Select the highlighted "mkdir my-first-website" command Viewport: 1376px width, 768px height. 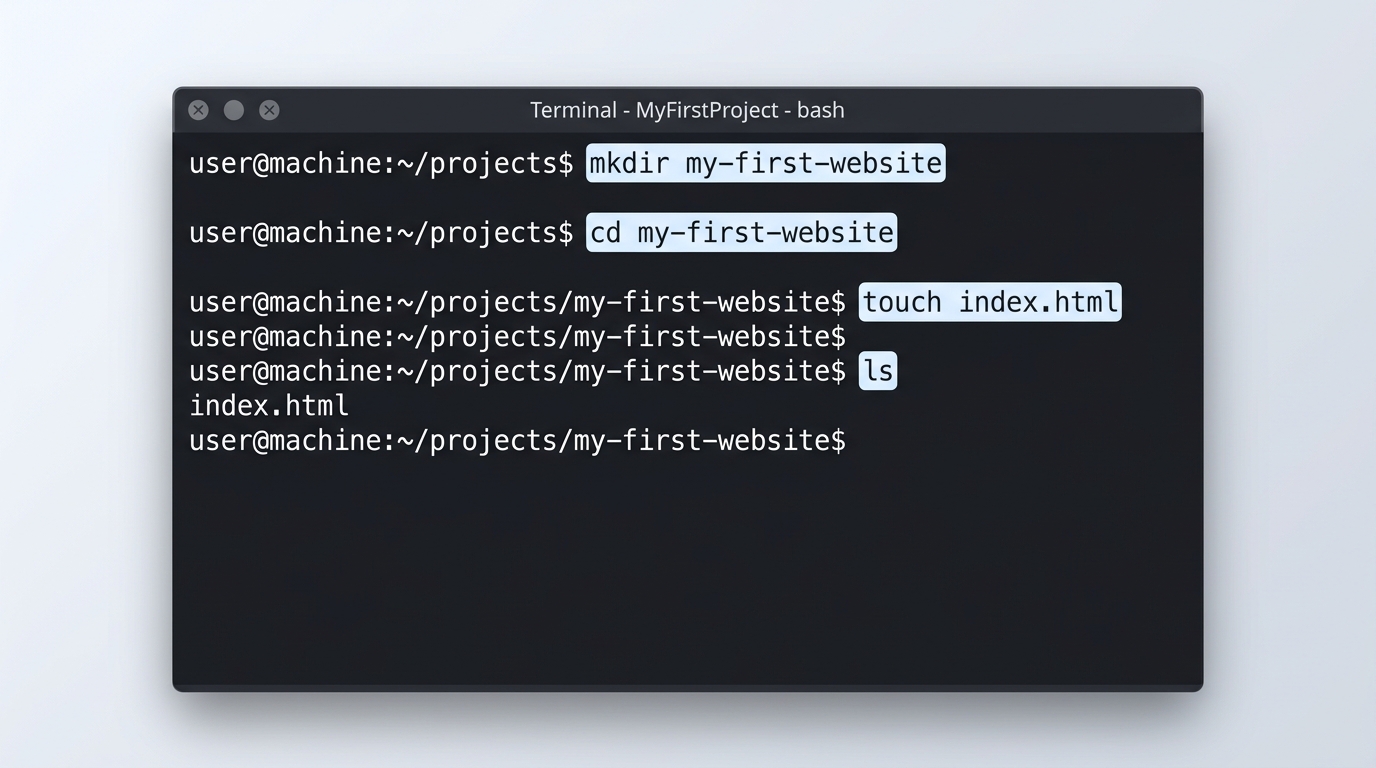coord(765,163)
